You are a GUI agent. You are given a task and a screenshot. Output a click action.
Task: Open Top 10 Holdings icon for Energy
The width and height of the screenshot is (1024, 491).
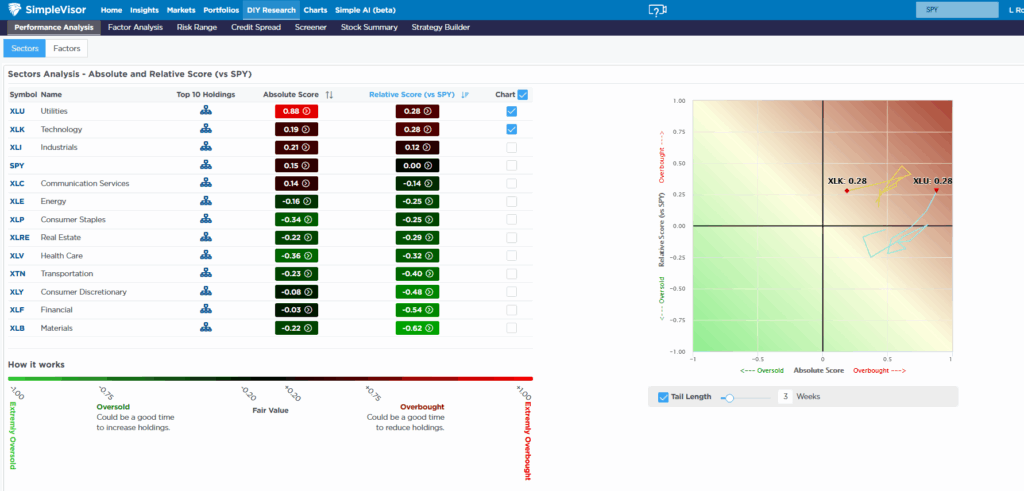click(205, 201)
